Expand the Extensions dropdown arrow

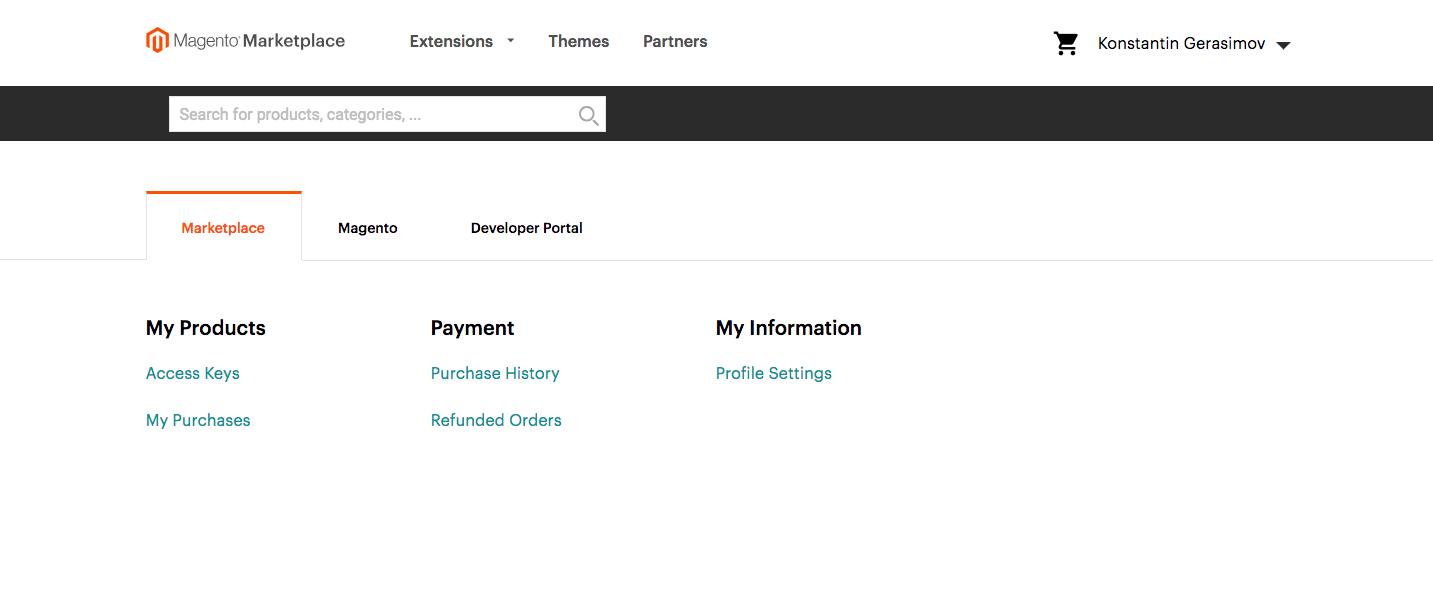coord(510,41)
